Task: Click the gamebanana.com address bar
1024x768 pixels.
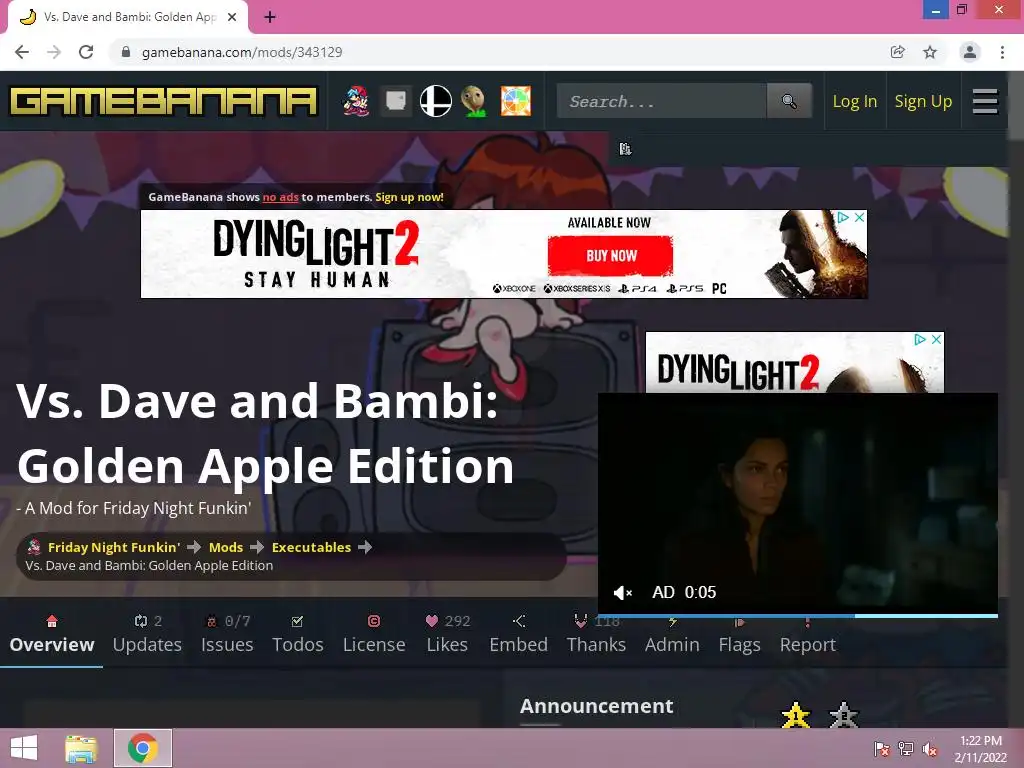Action: coord(242,52)
